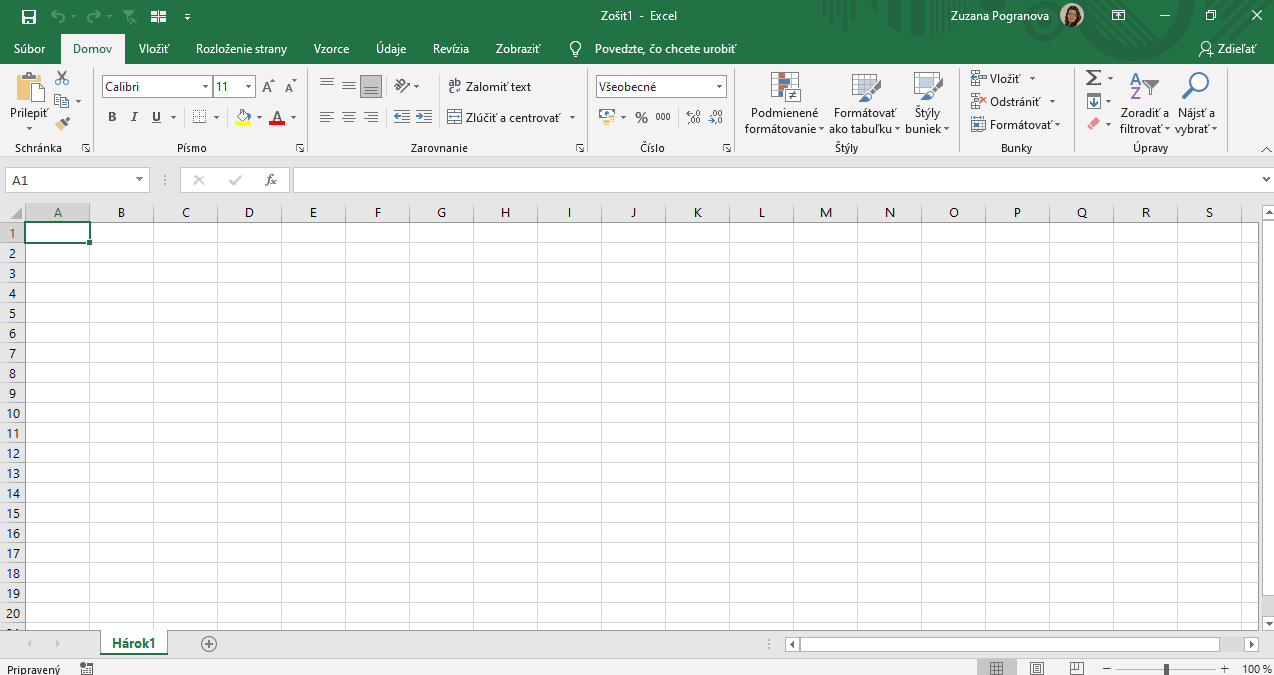Image resolution: width=1274 pixels, height=675 pixels.
Task: Click the increase indent icon
Action: [x=424, y=117]
